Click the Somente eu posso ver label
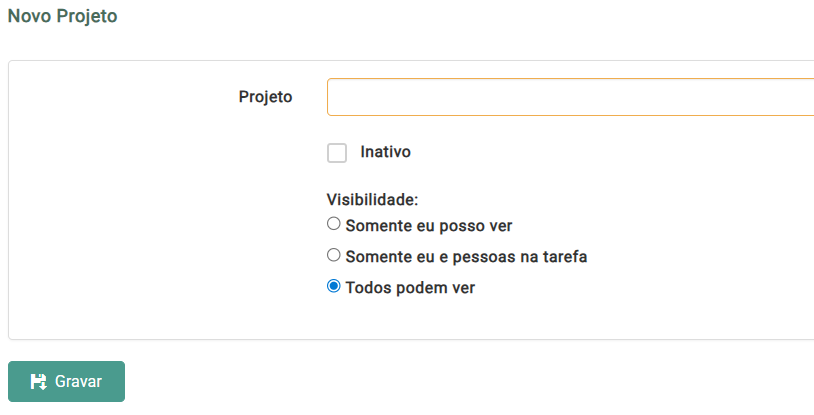Viewport: 814px width, 415px height. (x=428, y=225)
